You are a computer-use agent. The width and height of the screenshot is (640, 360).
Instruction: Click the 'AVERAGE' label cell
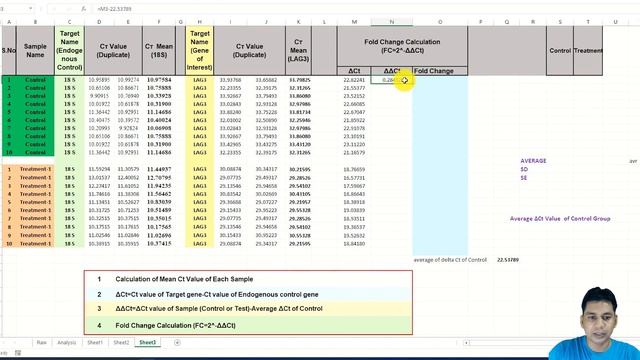click(533, 161)
